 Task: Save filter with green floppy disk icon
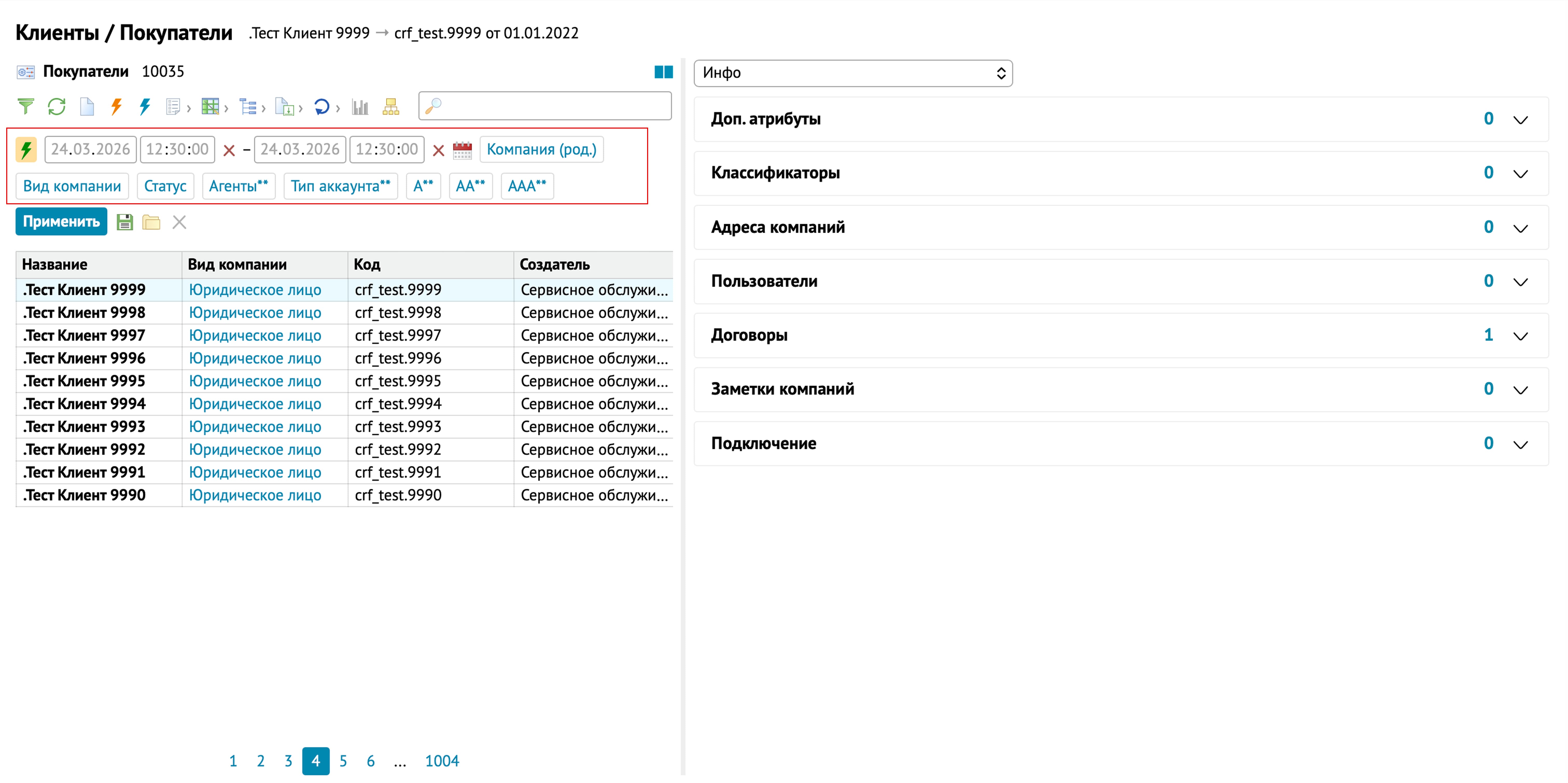click(x=125, y=222)
